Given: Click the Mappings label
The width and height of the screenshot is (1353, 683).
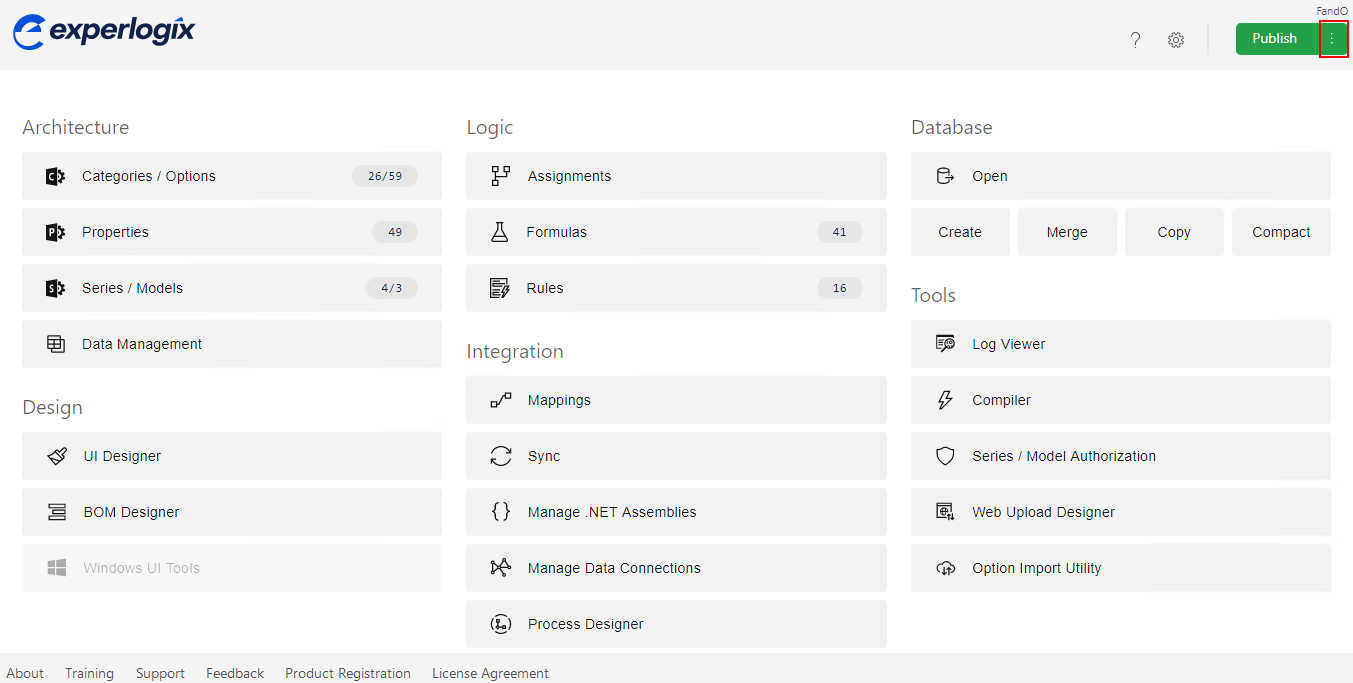Looking at the screenshot, I should pos(559,400).
